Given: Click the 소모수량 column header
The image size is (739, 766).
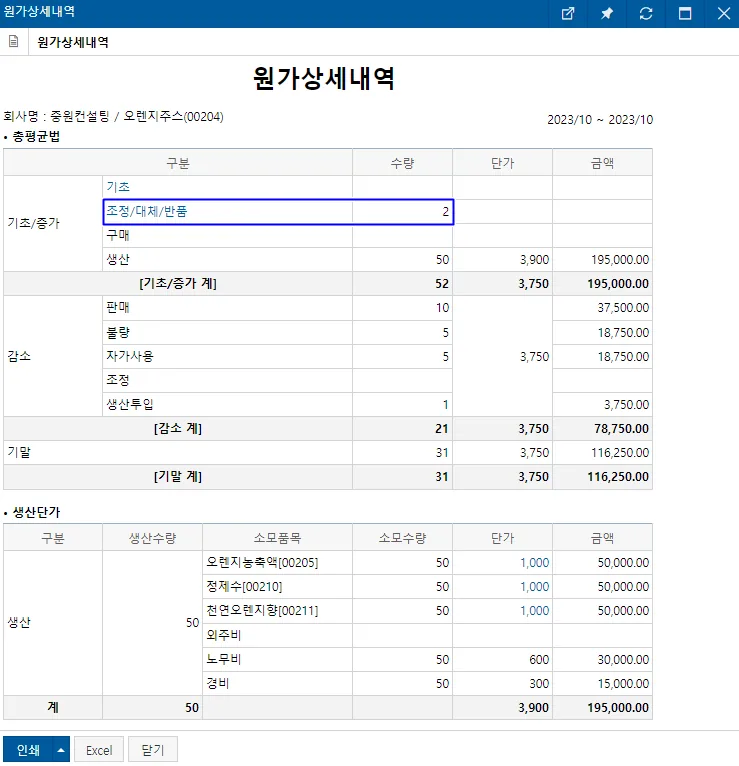Looking at the screenshot, I should click(x=402, y=538).
